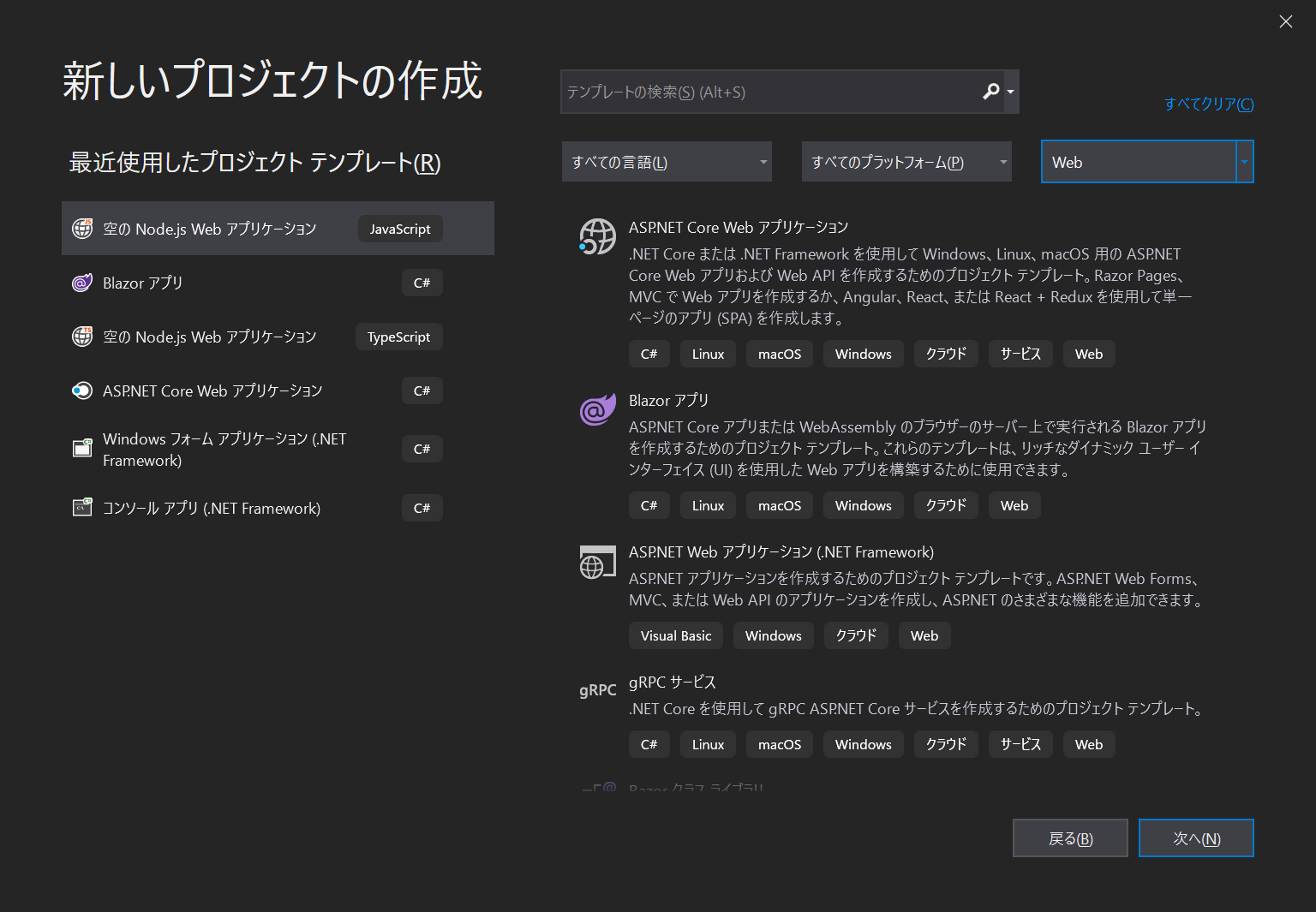The image size is (1316, 912).
Task: Choose the Blazor アプリ template title in results
Action: coord(669,400)
